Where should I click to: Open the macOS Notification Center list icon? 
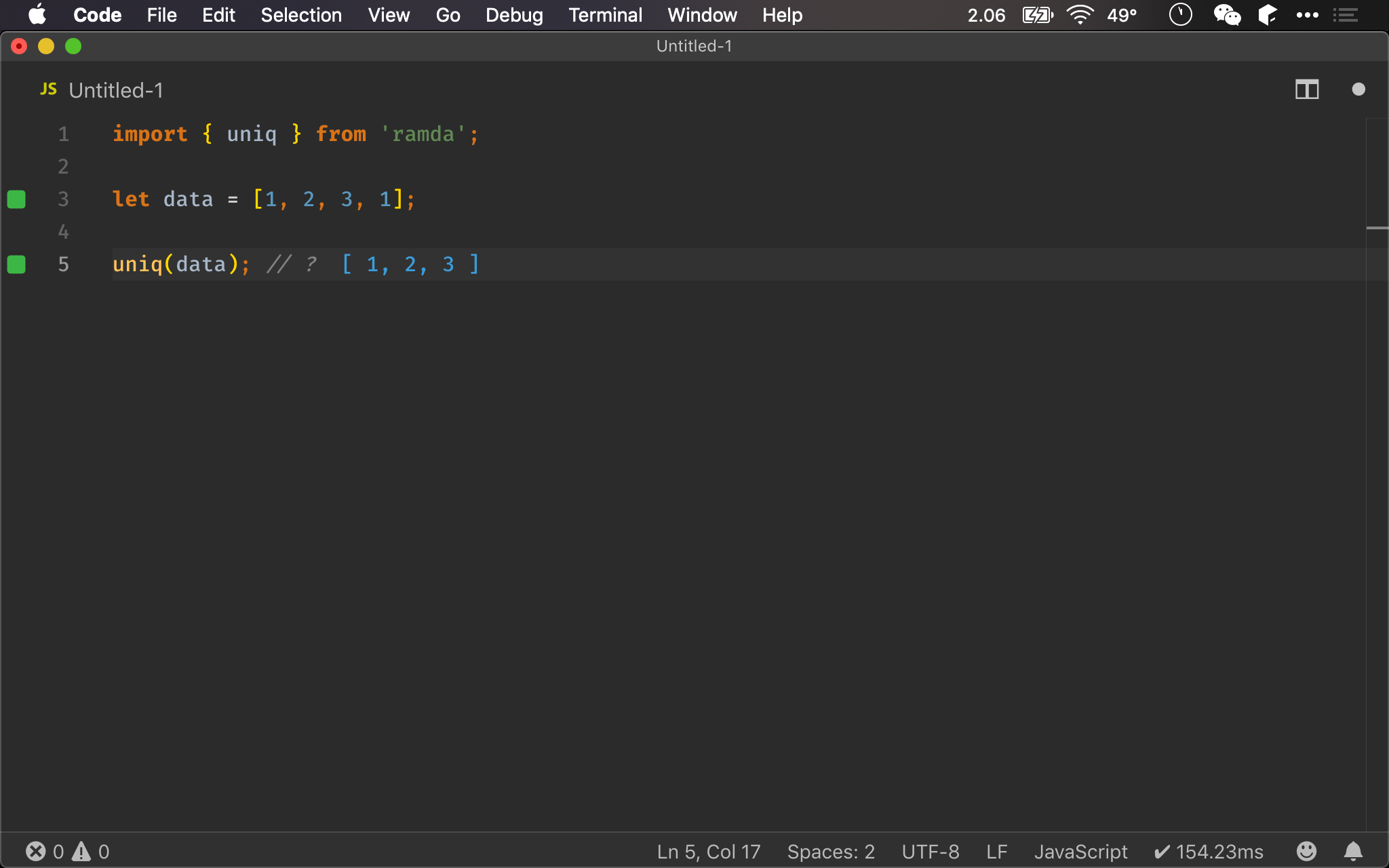click(x=1346, y=15)
